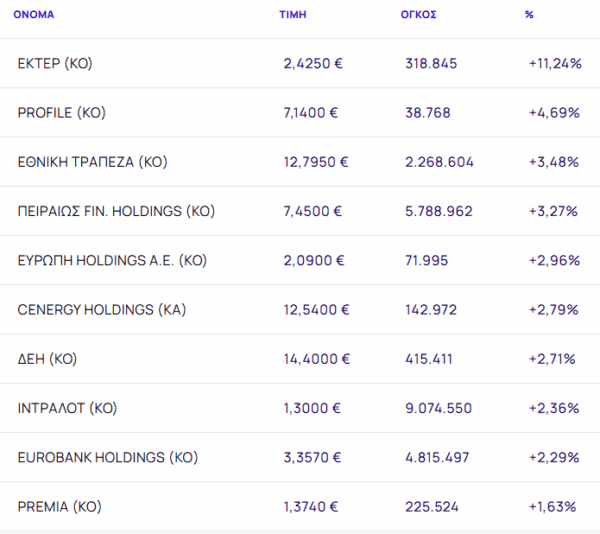
Task: Click ΠΕΙΡΑΙΩΣ FIN. HOLDINGS (ΚΟ)
Action: click(x=116, y=211)
